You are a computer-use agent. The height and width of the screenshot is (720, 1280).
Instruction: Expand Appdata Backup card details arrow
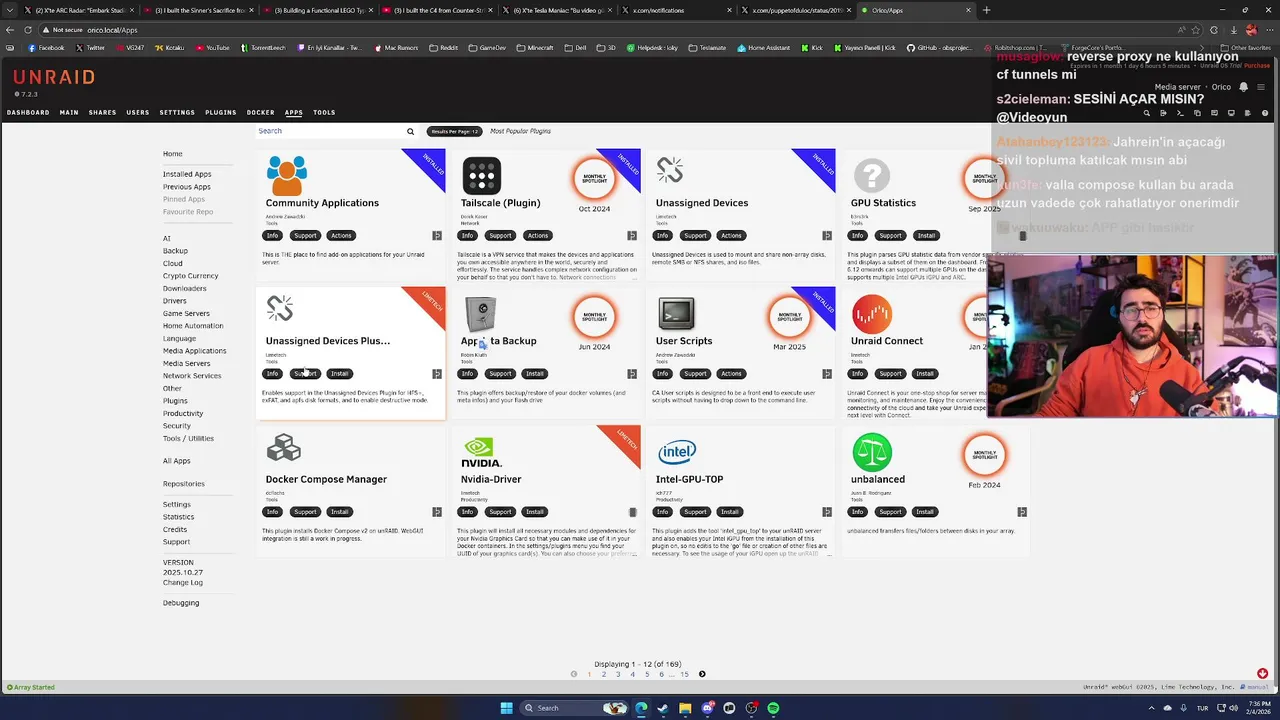point(632,374)
